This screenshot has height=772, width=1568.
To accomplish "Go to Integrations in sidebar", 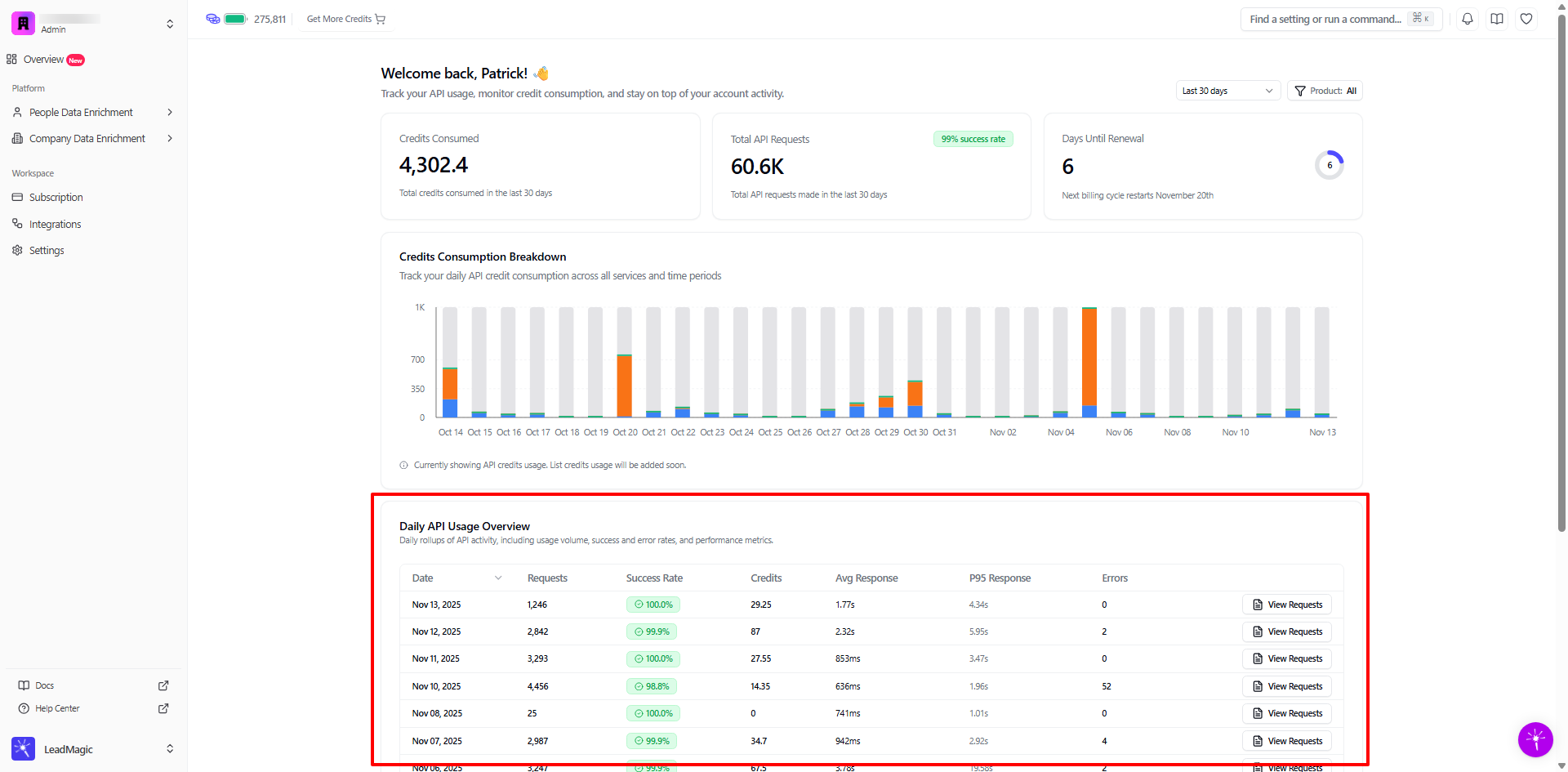I will point(55,225).
